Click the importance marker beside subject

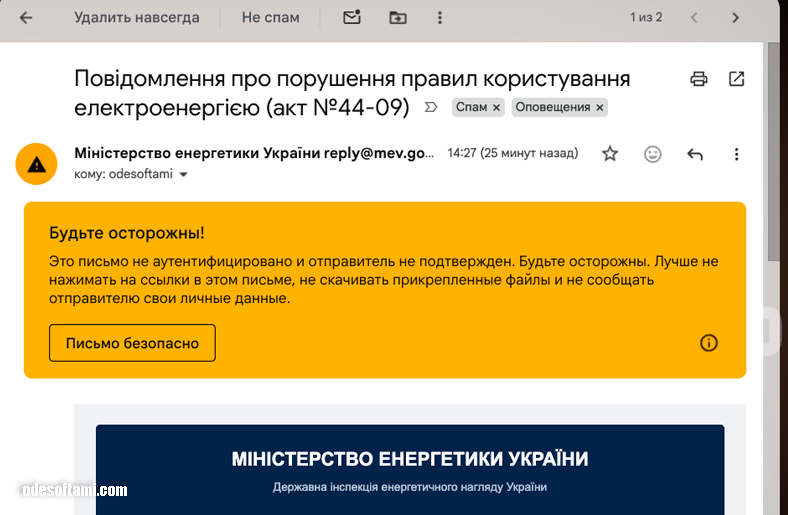coord(431,107)
